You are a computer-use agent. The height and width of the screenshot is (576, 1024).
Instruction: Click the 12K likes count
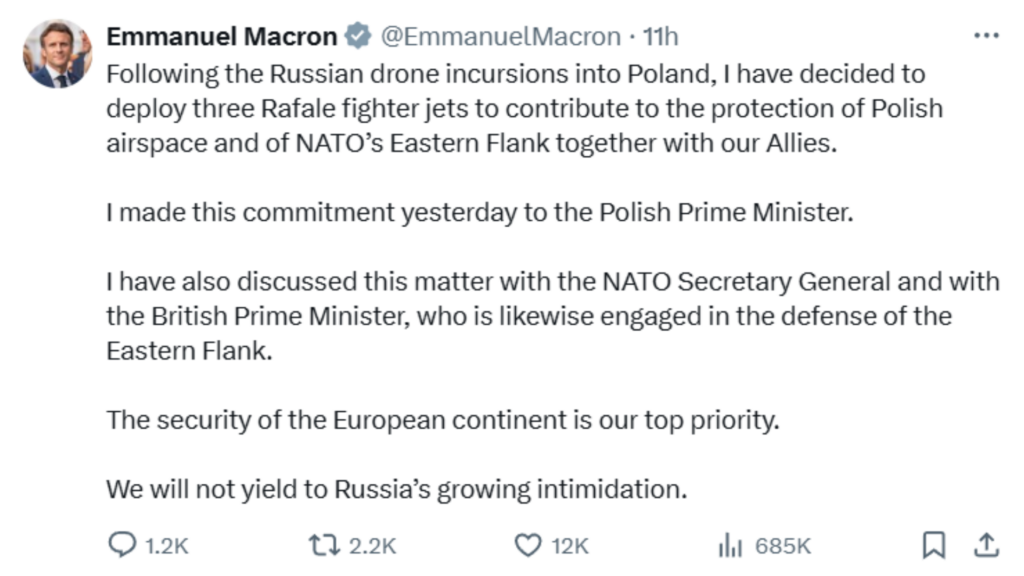[570, 546]
